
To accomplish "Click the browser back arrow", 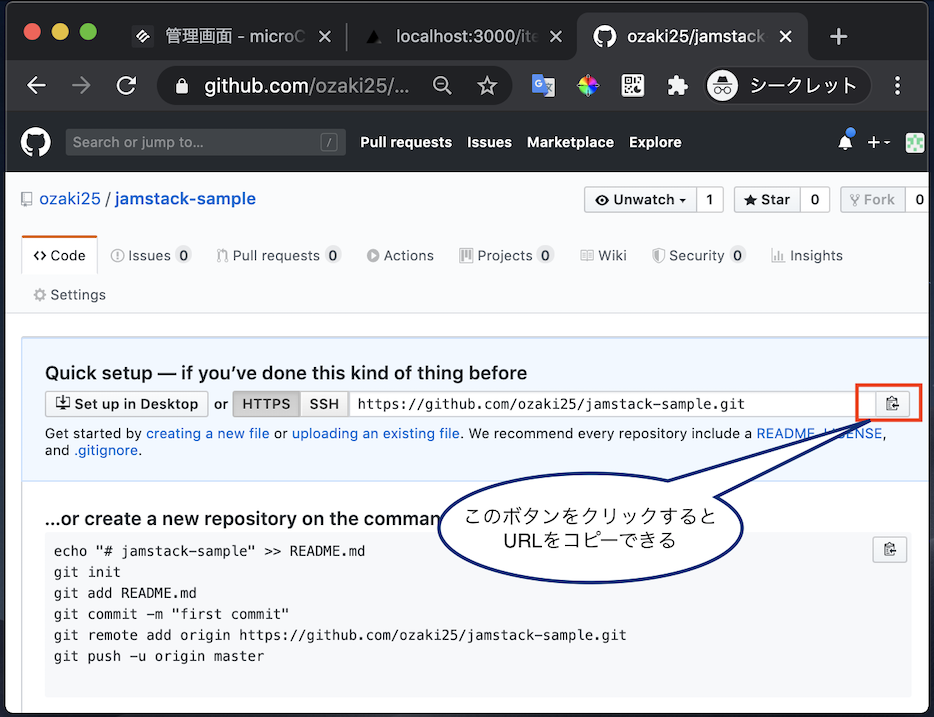I will coord(36,86).
